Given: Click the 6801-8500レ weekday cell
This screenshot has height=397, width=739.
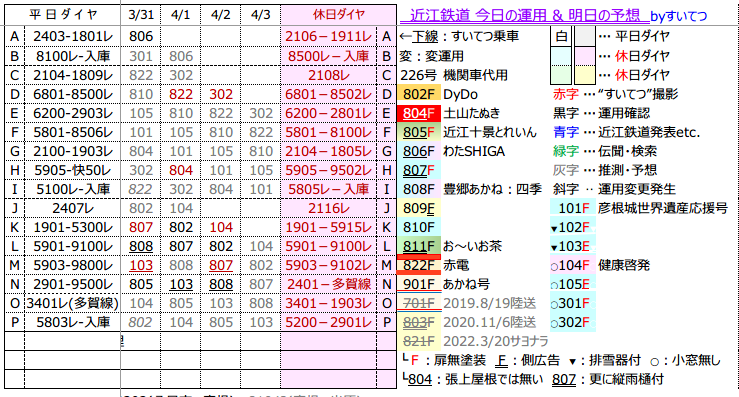Looking at the screenshot, I should tap(73, 94).
